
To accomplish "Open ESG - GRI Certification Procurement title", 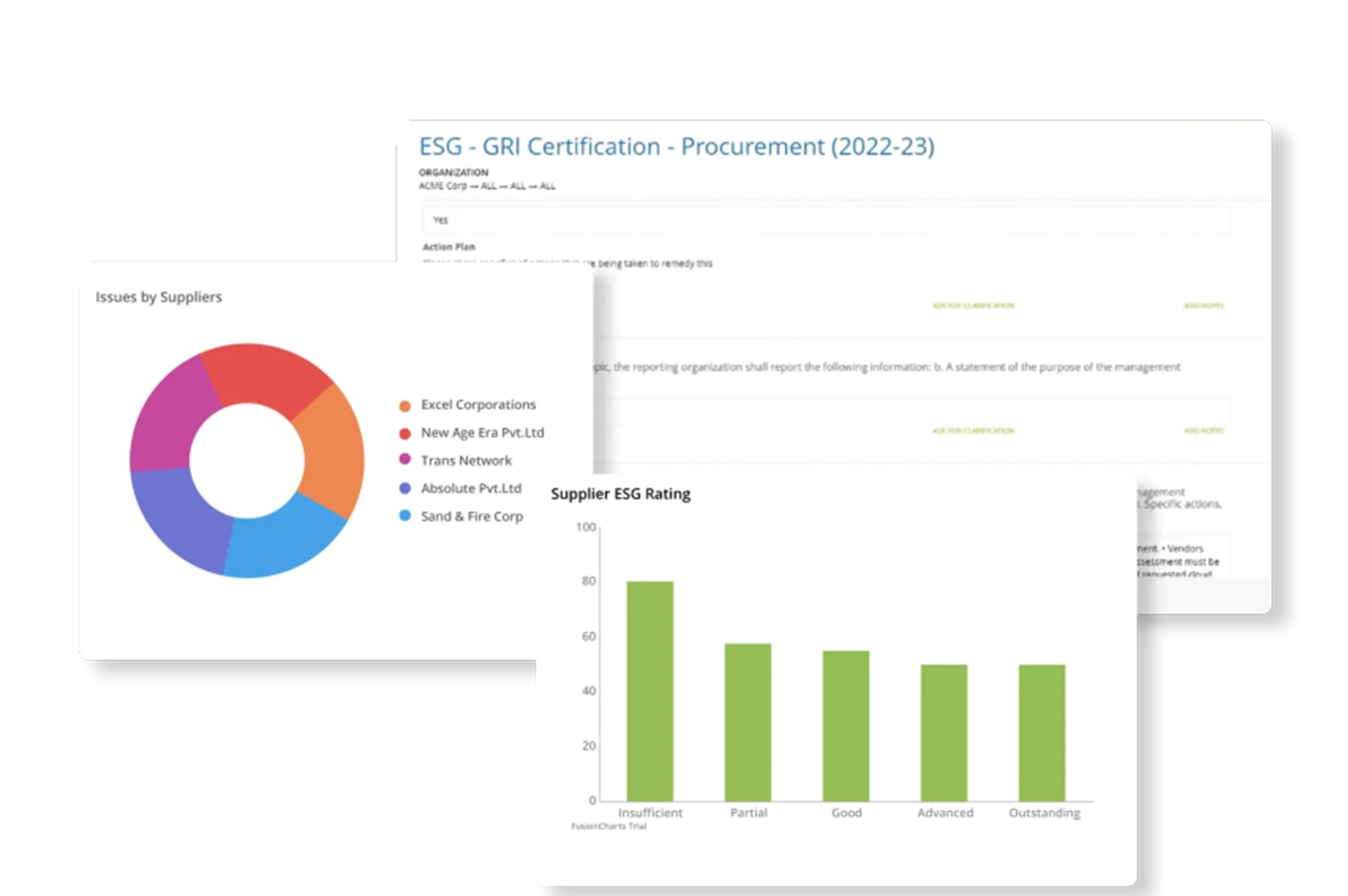I will pyautogui.click(x=676, y=147).
